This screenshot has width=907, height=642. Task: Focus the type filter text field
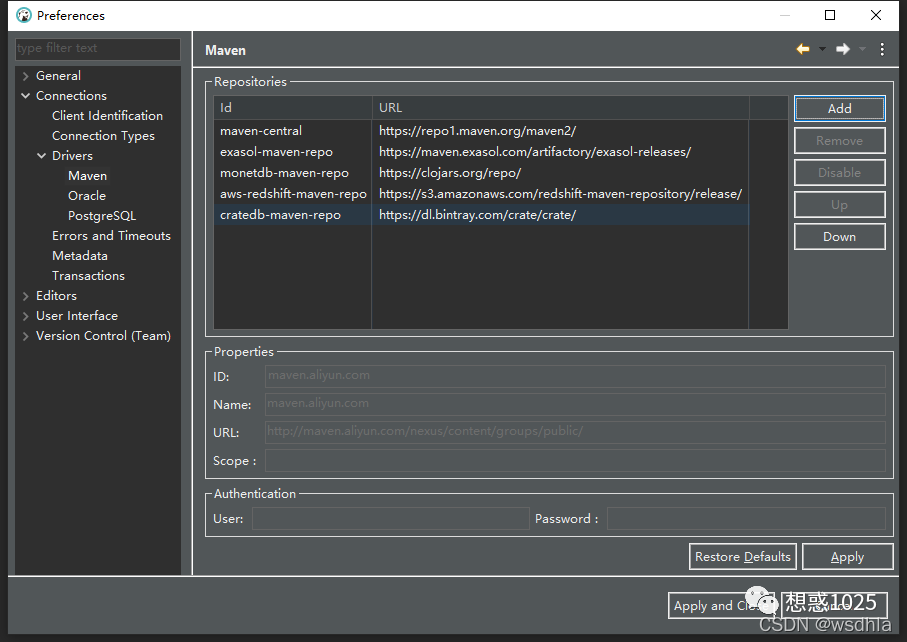point(98,49)
